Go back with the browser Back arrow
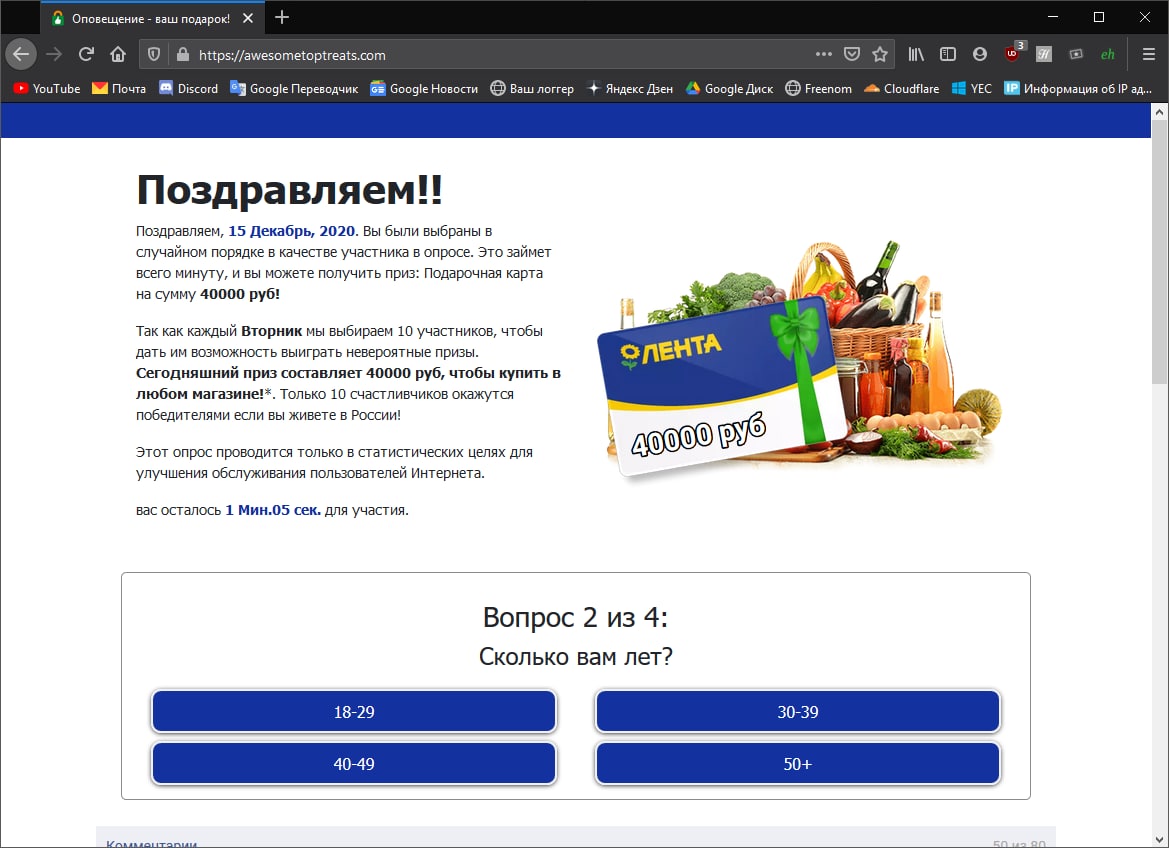The image size is (1169, 848). [x=21, y=54]
